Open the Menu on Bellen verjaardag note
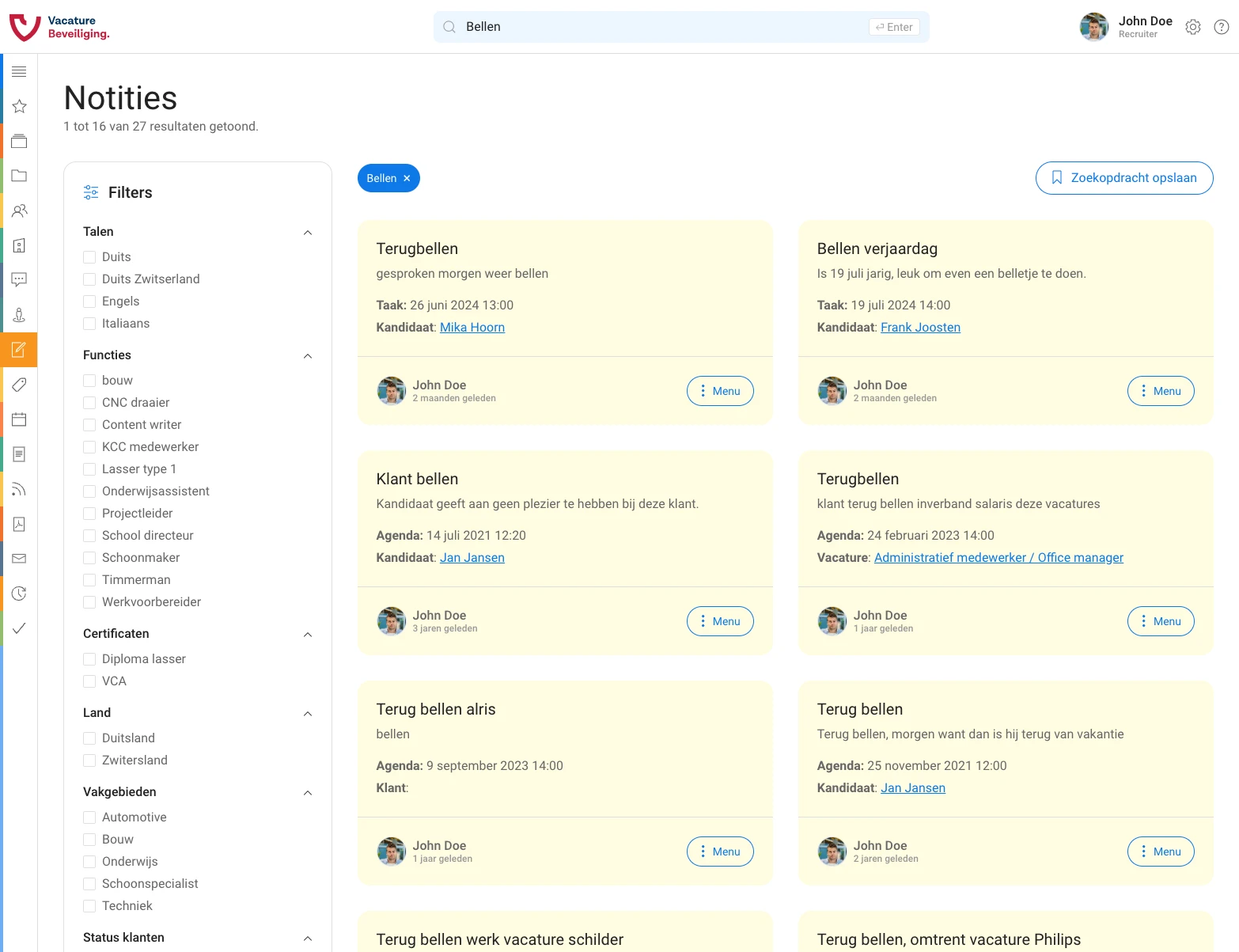1239x952 pixels. (x=1161, y=390)
